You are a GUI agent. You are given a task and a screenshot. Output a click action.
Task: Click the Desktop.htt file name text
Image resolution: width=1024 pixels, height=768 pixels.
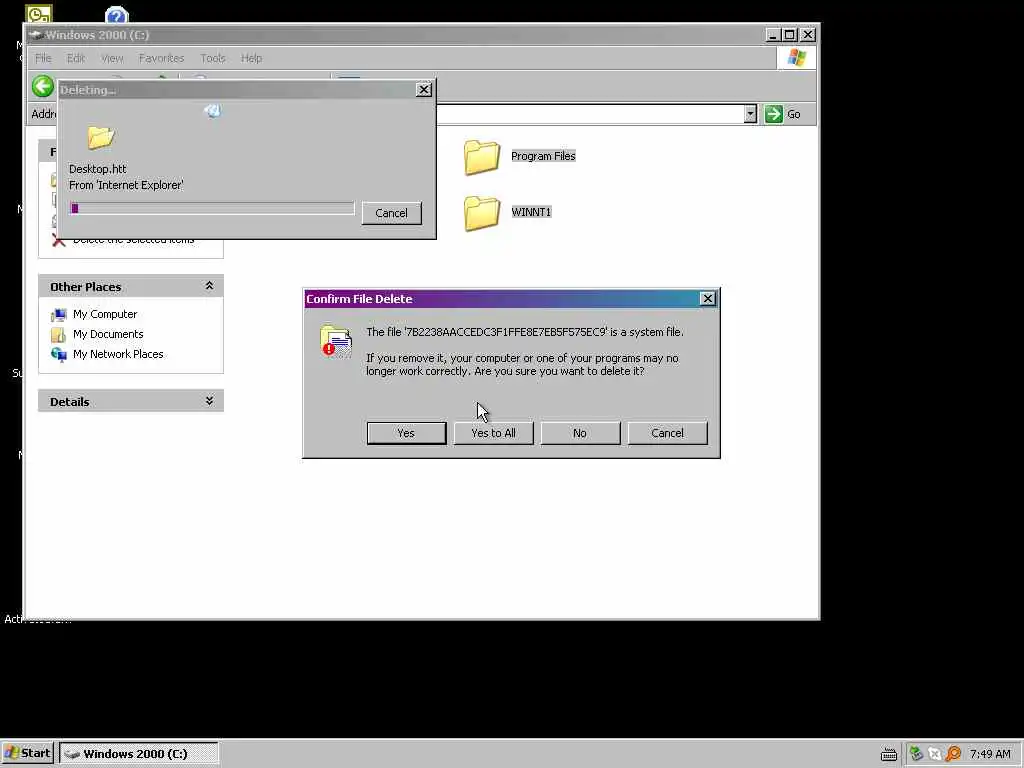pyautogui.click(x=97, y=169)
